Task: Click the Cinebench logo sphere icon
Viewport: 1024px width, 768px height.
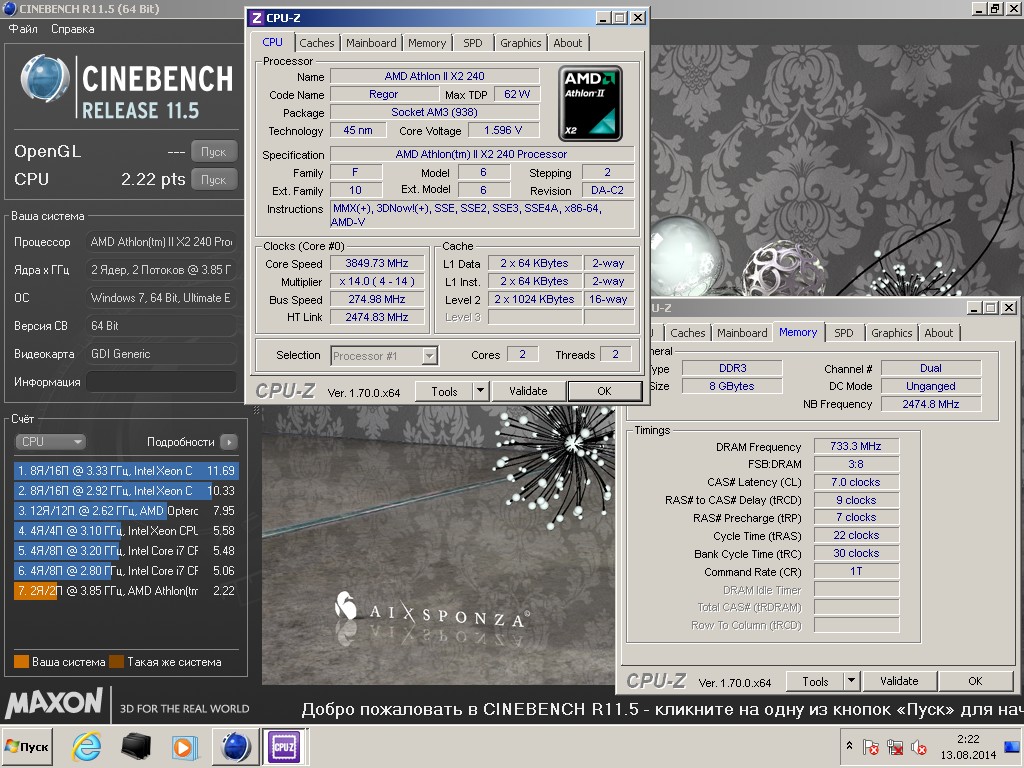Action: (44, 78)
